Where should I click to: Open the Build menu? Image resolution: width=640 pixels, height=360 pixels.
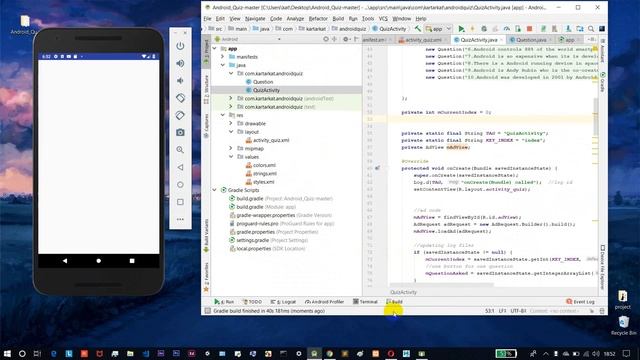click(338, 19)
